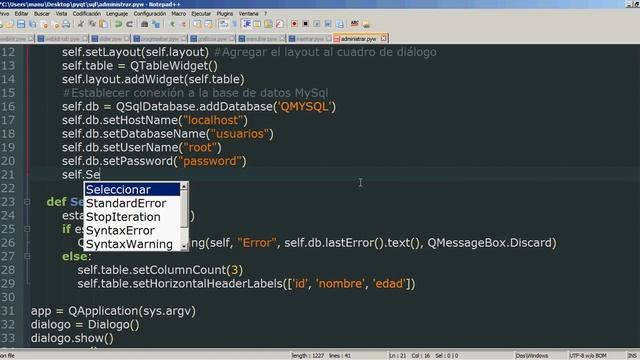Click the red Record Macro button

click(294, 24)
